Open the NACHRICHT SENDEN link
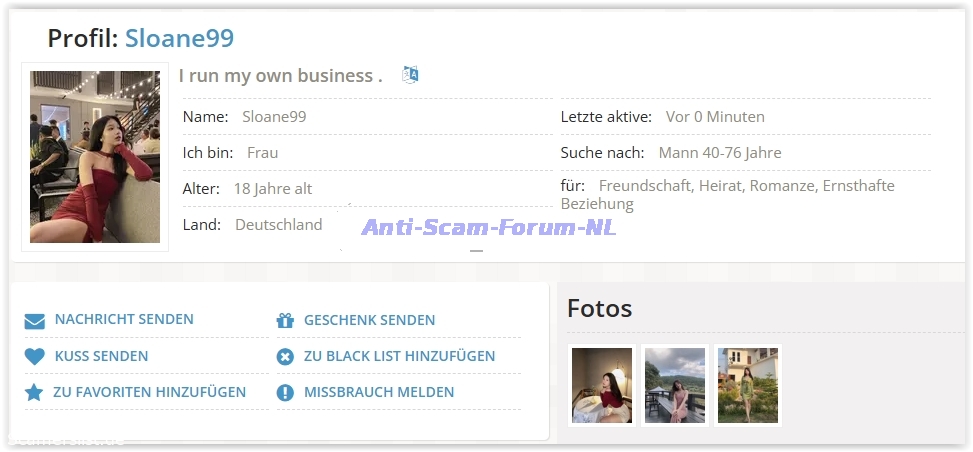The height and width of the screenshot is (452, 973). tap(124, 320)
